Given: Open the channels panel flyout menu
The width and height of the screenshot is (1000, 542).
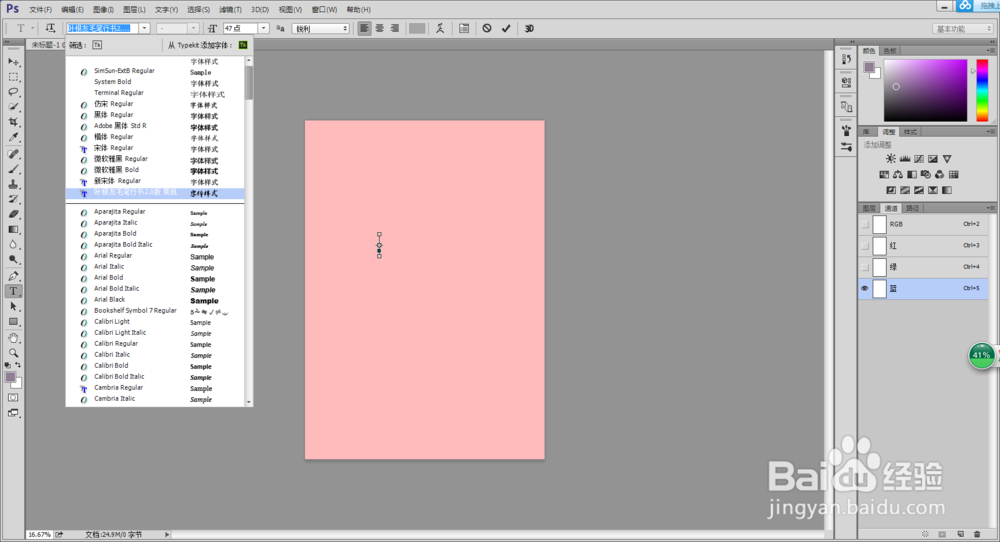Looking at the screenshot, I should [x=990, y=208].
